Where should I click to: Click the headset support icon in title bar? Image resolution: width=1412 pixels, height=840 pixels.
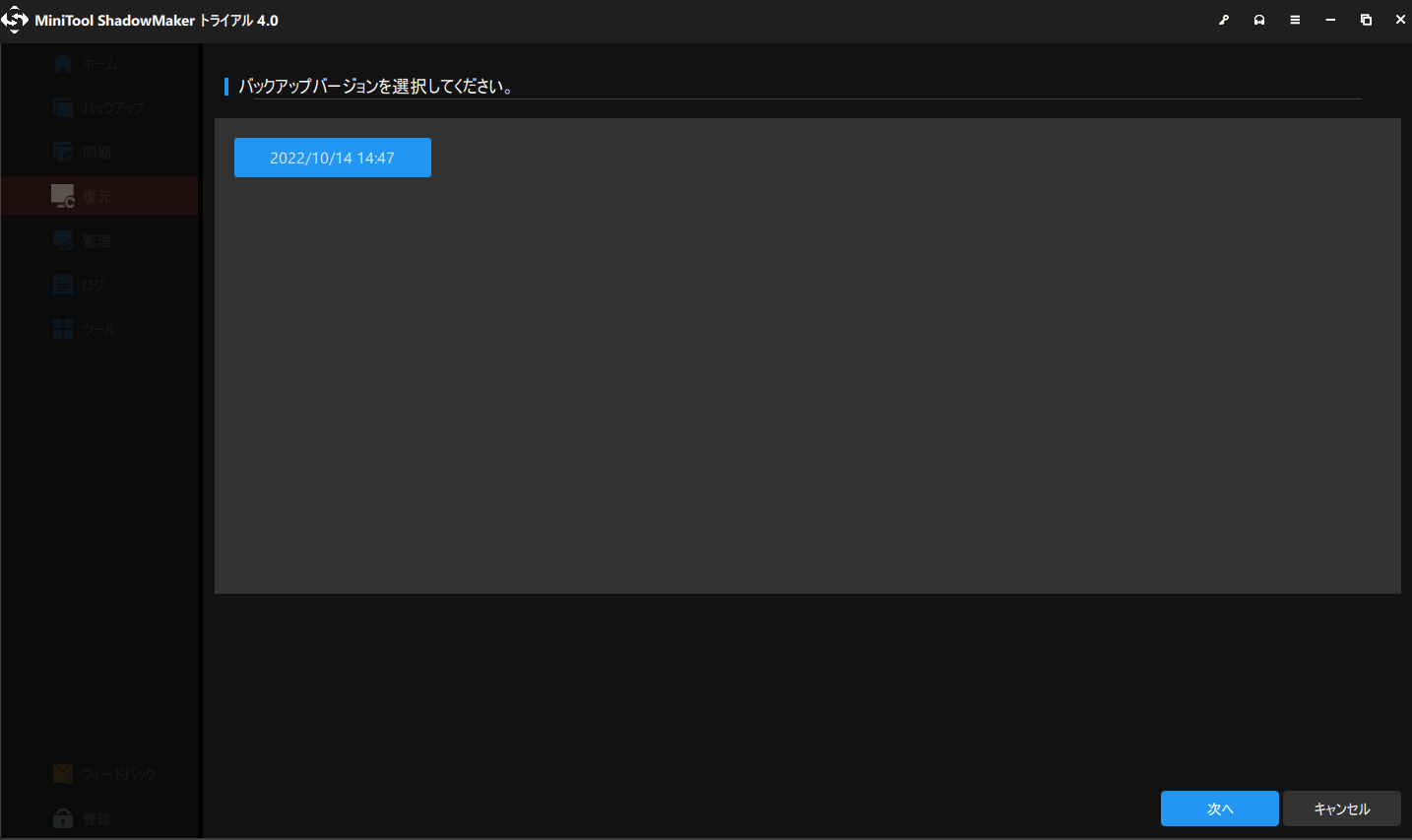coord(1259,20)
